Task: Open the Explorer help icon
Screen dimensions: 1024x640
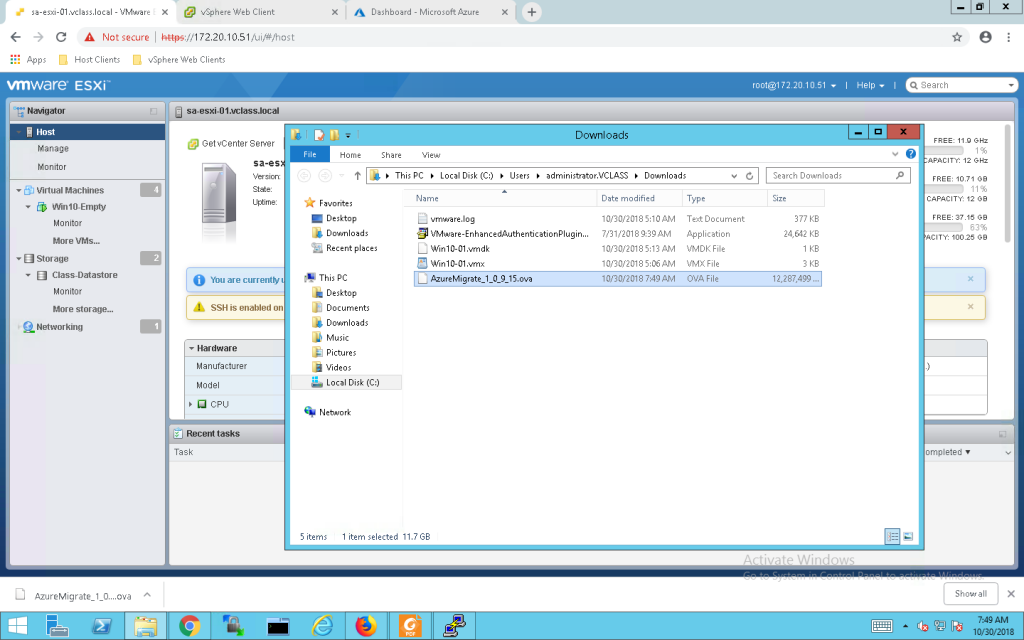Action: click(910, 154)
